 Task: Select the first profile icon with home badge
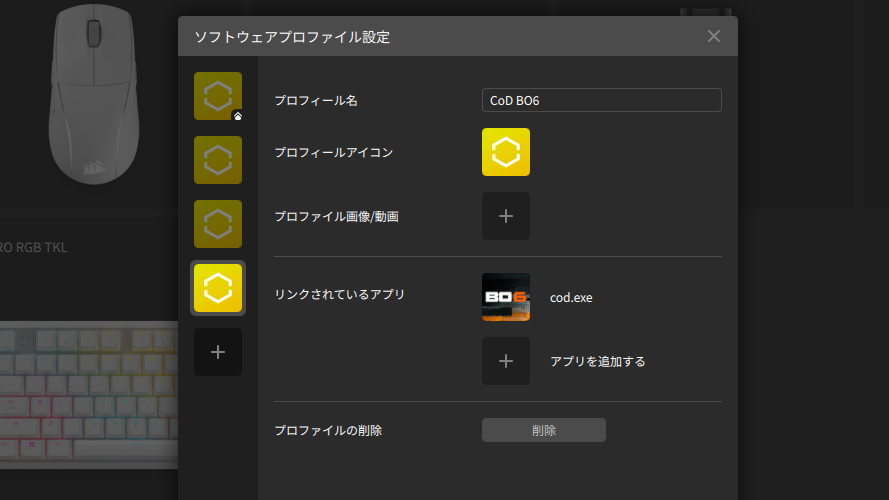point(218,96)
